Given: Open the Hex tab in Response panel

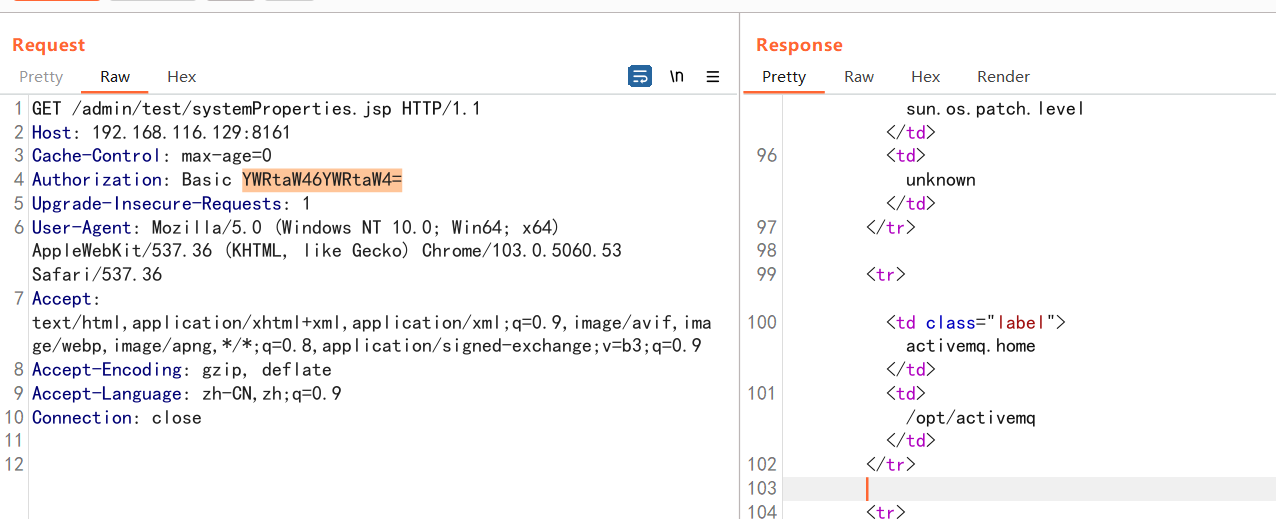Looking at the screenshot, I should [x=925, y=77].
